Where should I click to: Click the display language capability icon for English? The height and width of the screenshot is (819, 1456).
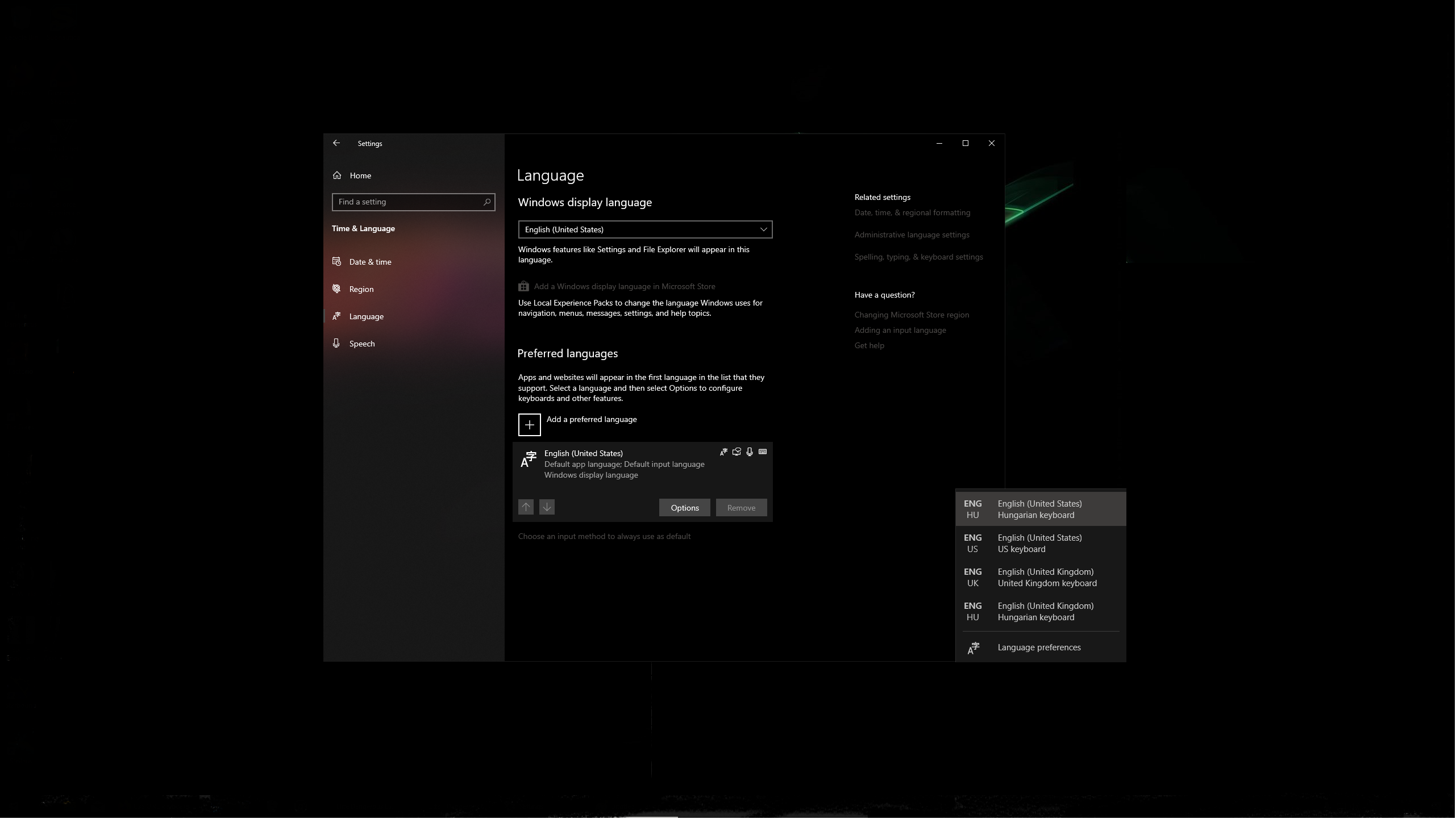(x=724, y=452)
